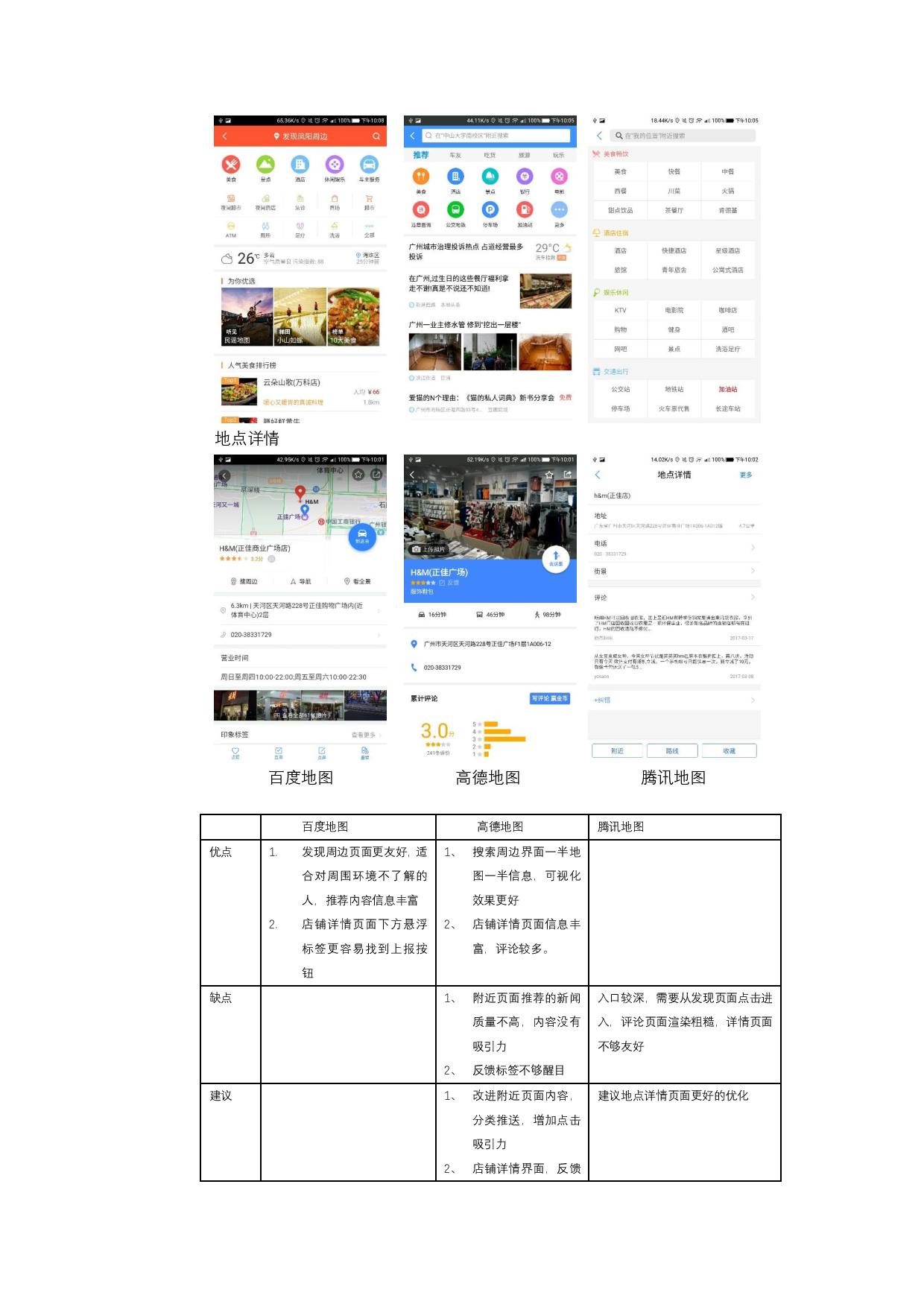
Task: Switch to 旅游 tab on Amap nearby screen
Action: pyautogui.click(x=525, y=156)
